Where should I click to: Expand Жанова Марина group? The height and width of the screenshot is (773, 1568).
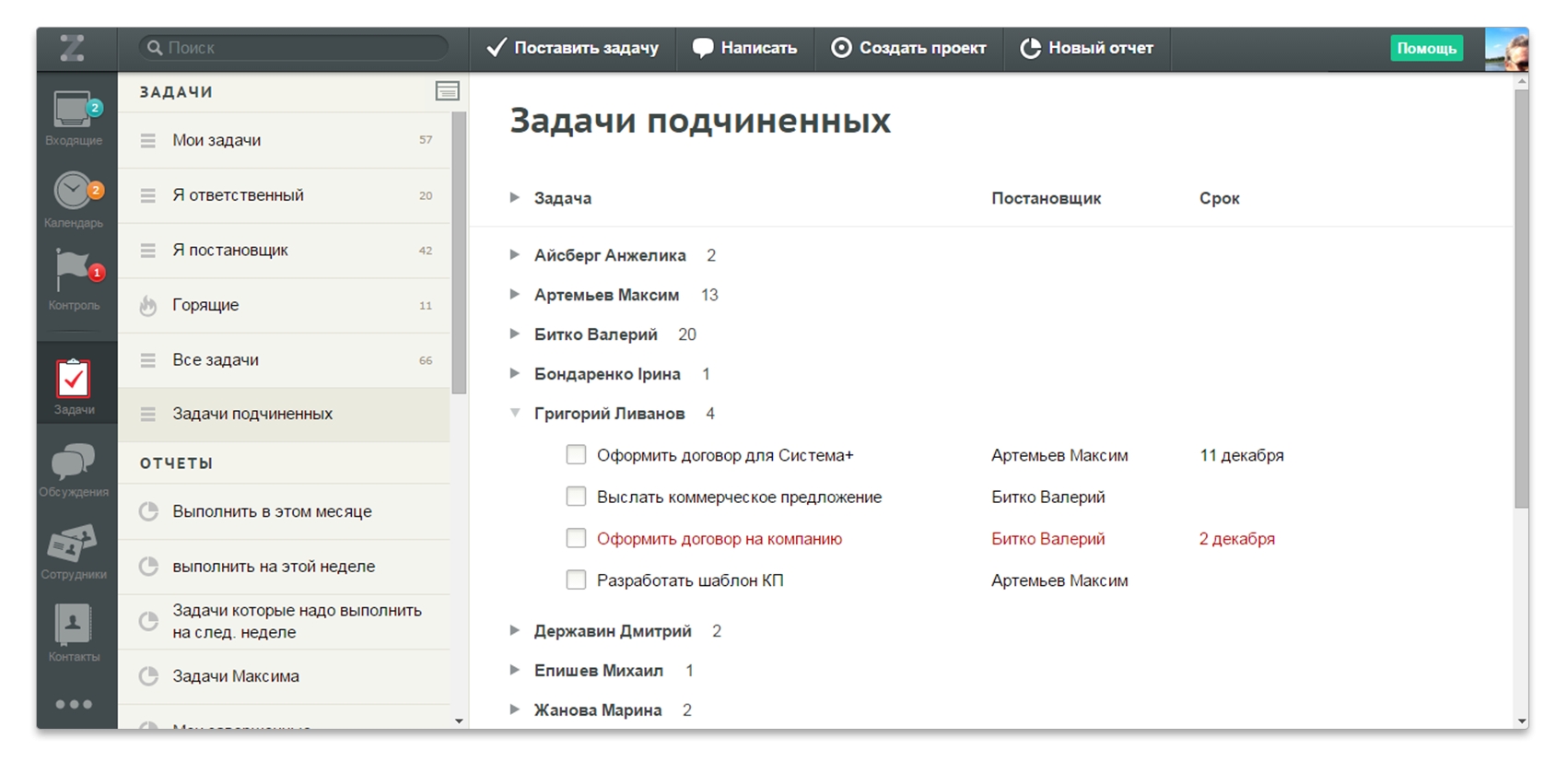click(515, 709)
